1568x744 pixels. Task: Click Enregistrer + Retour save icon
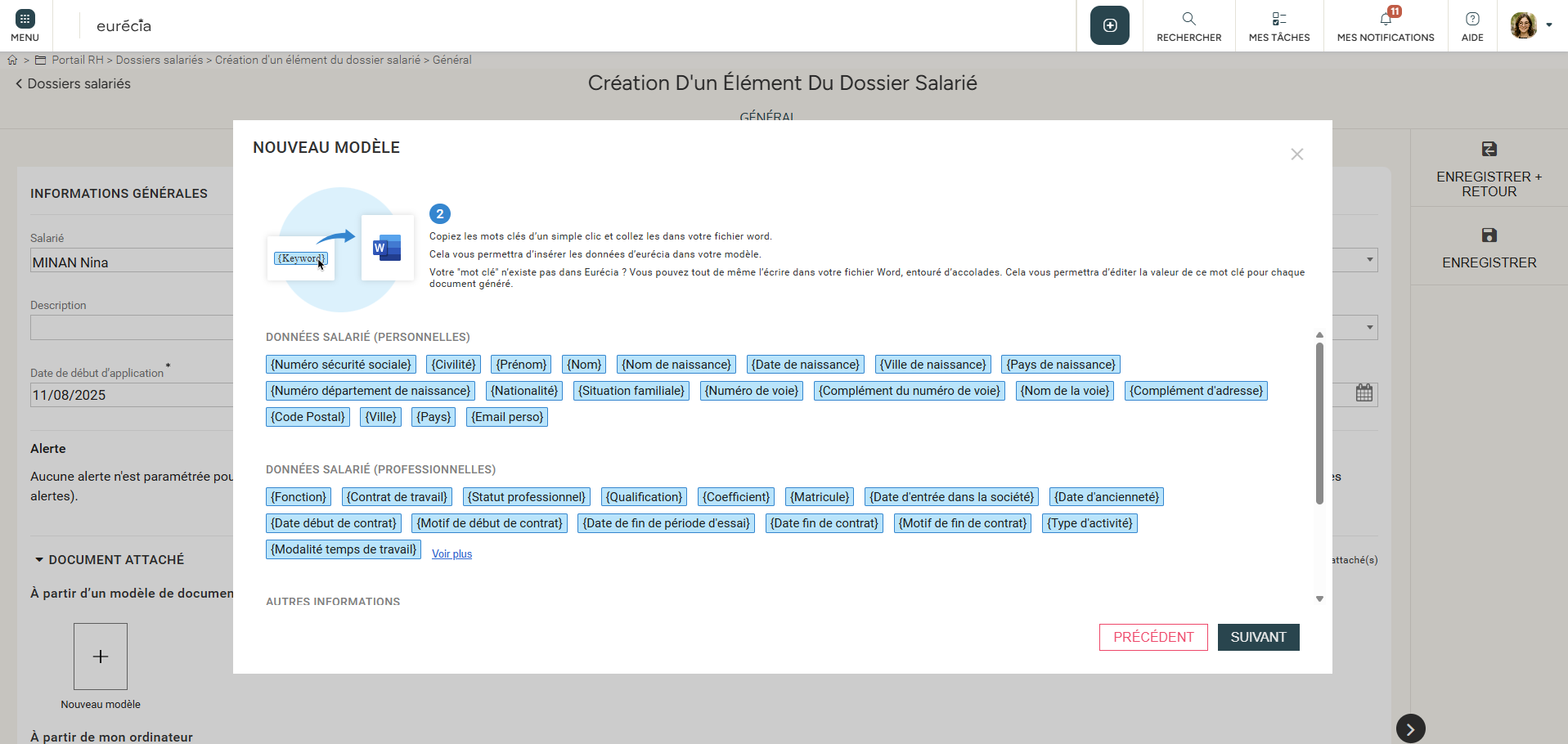tap(1489, 150)
